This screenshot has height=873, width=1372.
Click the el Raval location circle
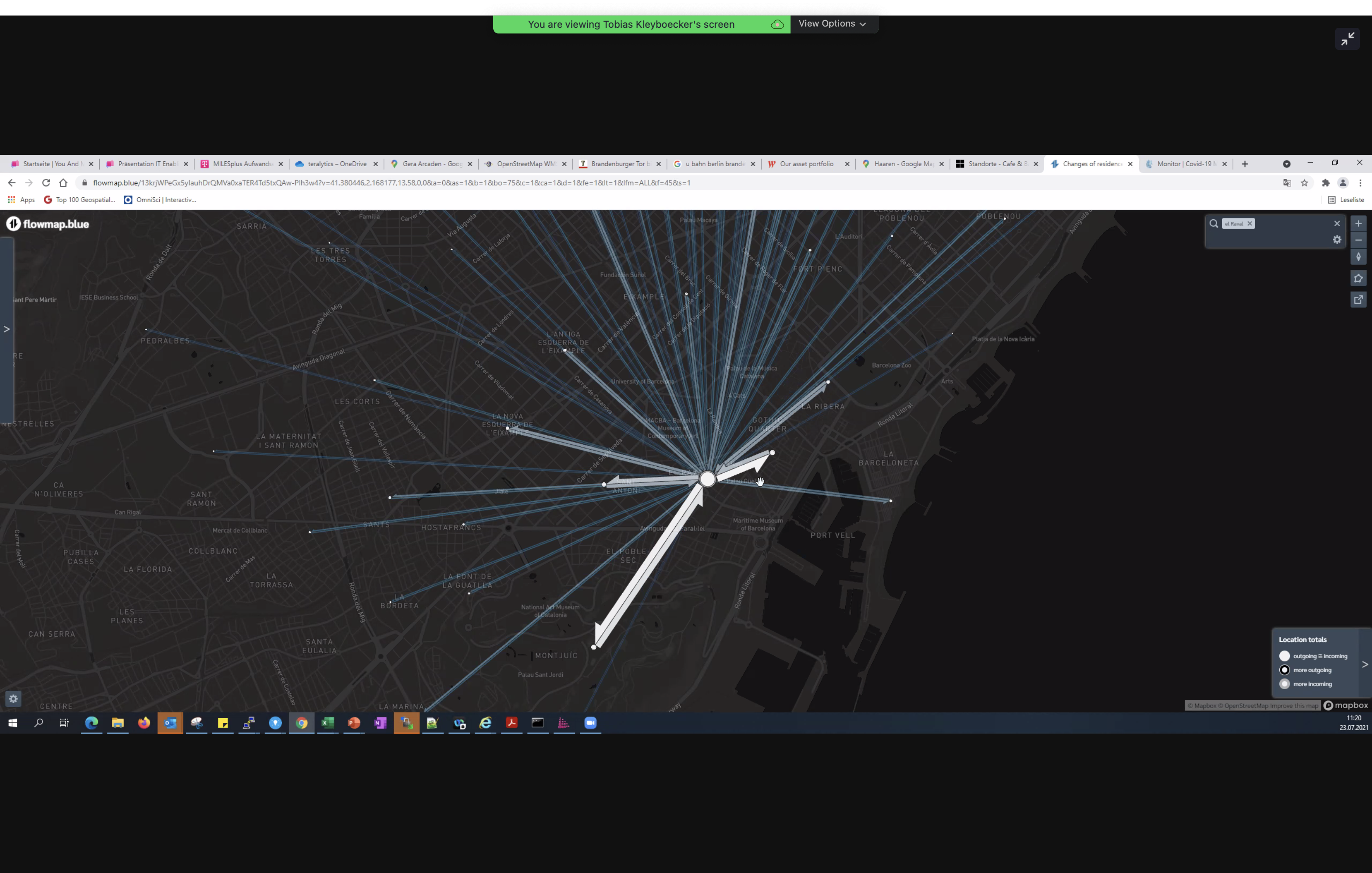point(707,479)
